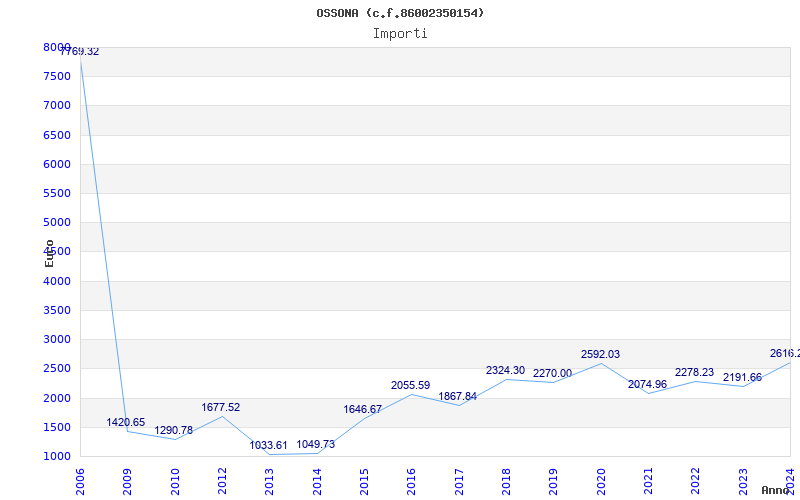
Task: Click the y-axis value 3000
Action: point(57,339)
